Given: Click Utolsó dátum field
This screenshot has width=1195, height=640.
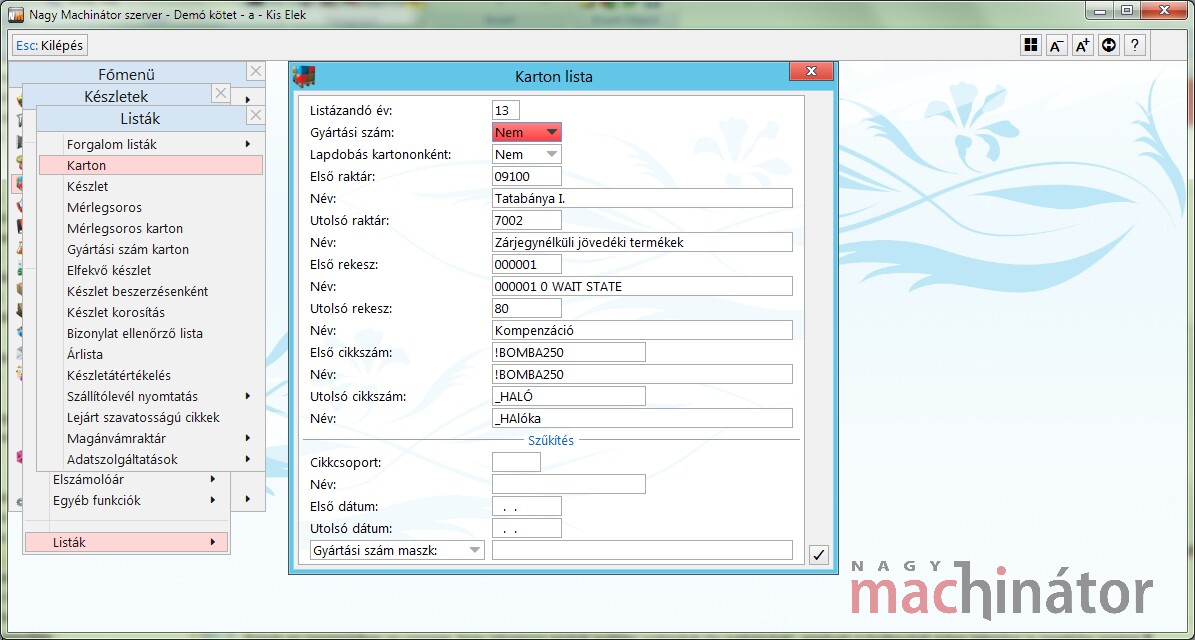Looking at the screenshot, I should point(527,528).
